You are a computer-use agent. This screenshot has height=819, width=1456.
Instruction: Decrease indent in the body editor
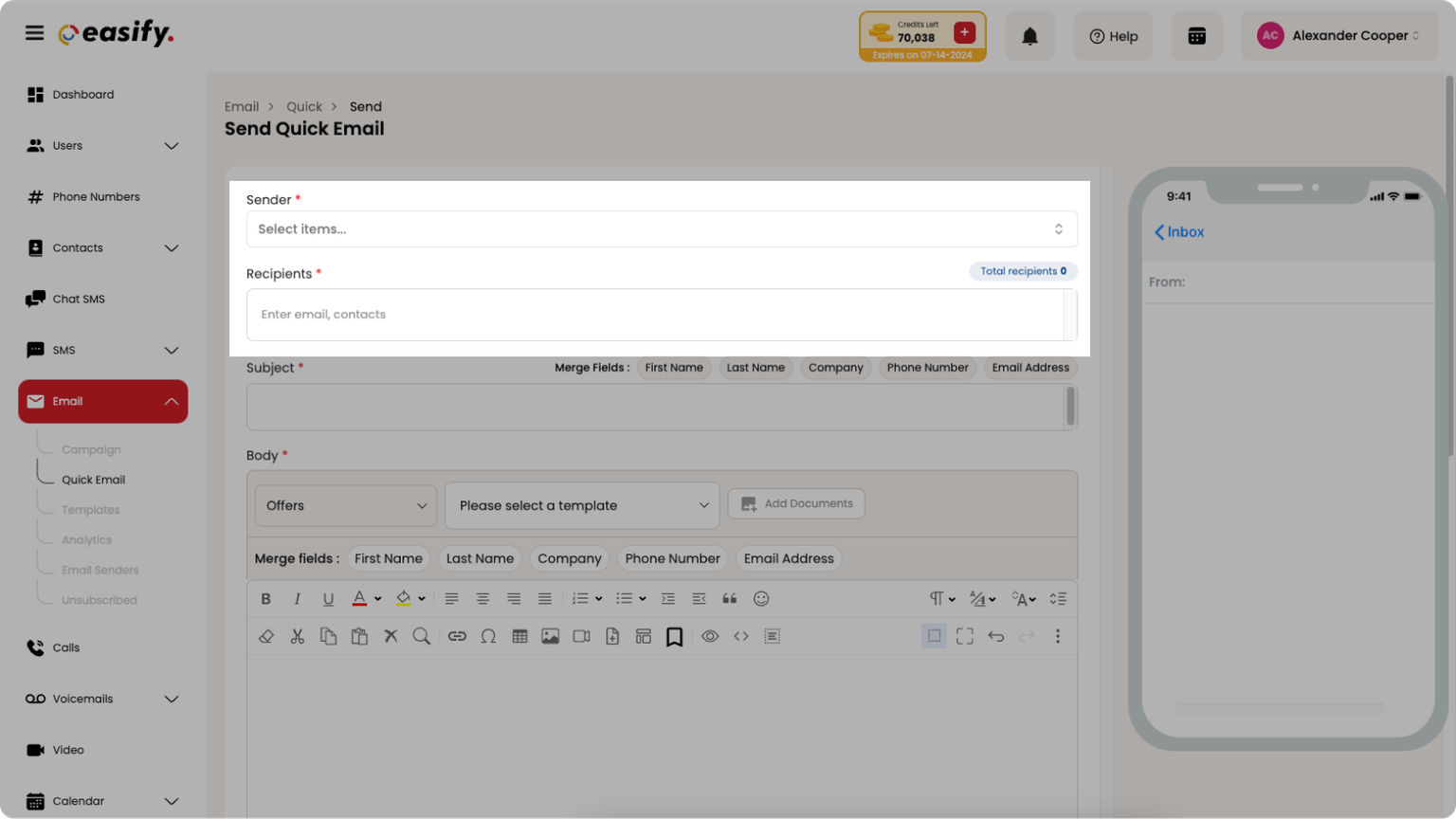[x=700, y=599]
